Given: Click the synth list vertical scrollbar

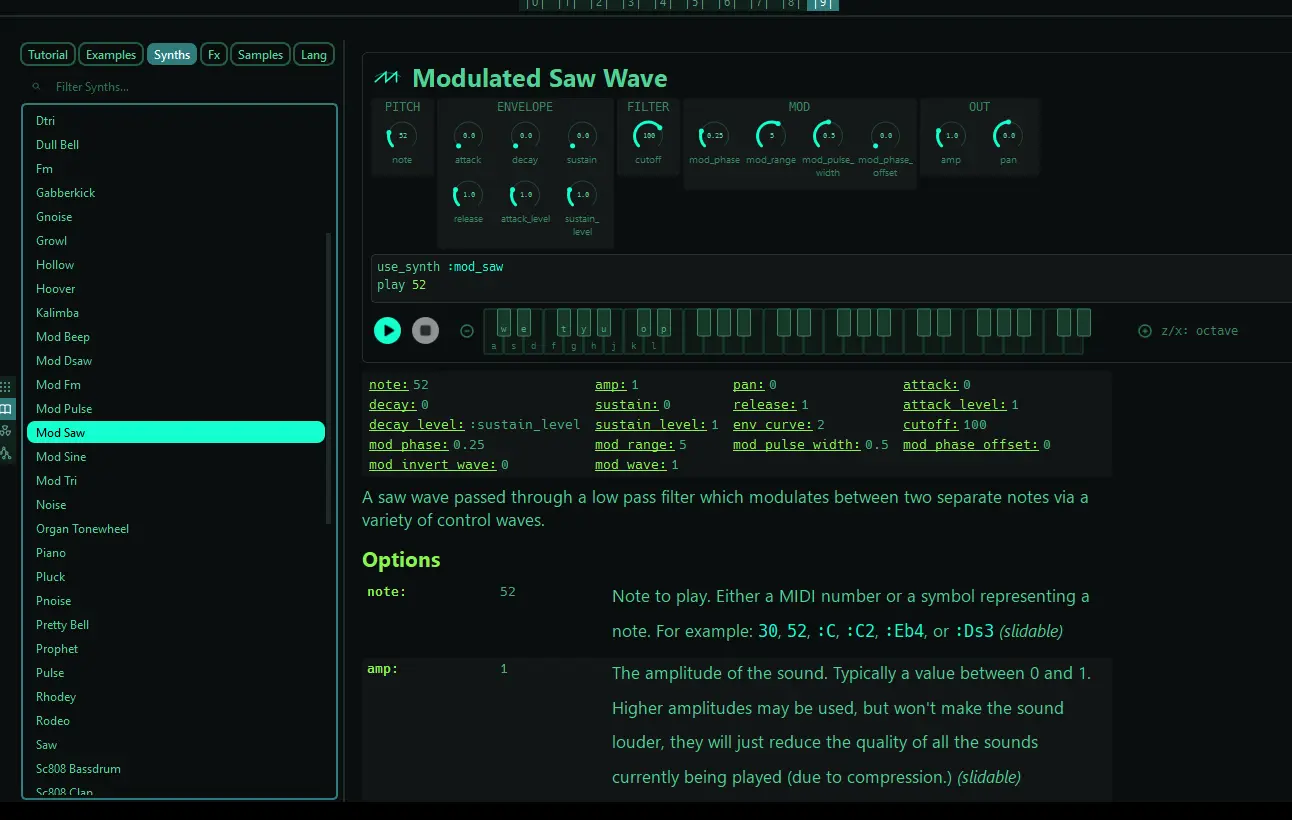Looking at the screenshot, I should [x=328, y=378].
